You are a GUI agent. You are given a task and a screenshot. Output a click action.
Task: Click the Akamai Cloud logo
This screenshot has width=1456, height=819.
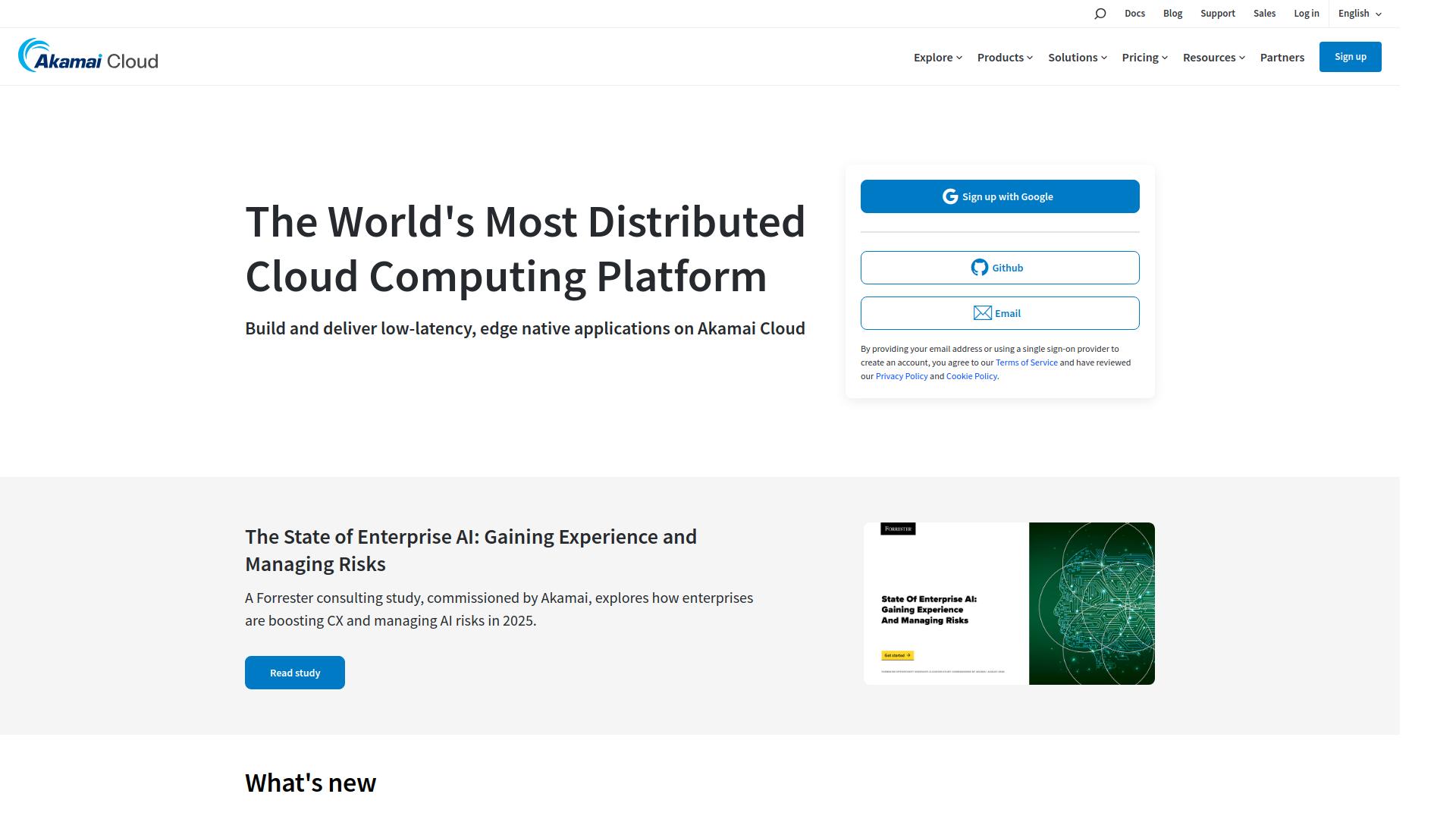click(x=88, y=56)
